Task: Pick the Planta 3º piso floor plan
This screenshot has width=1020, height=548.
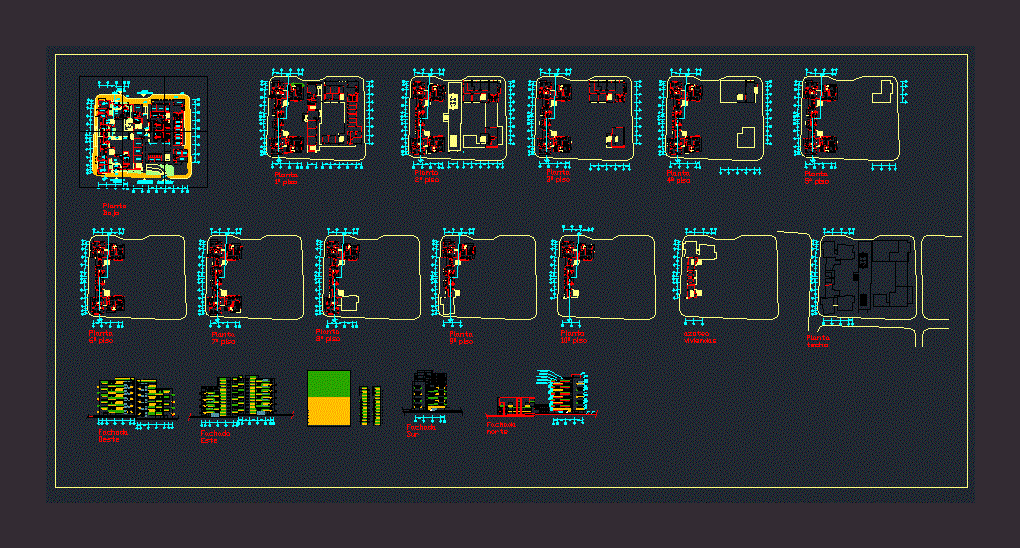Action: tap(584, 117)
